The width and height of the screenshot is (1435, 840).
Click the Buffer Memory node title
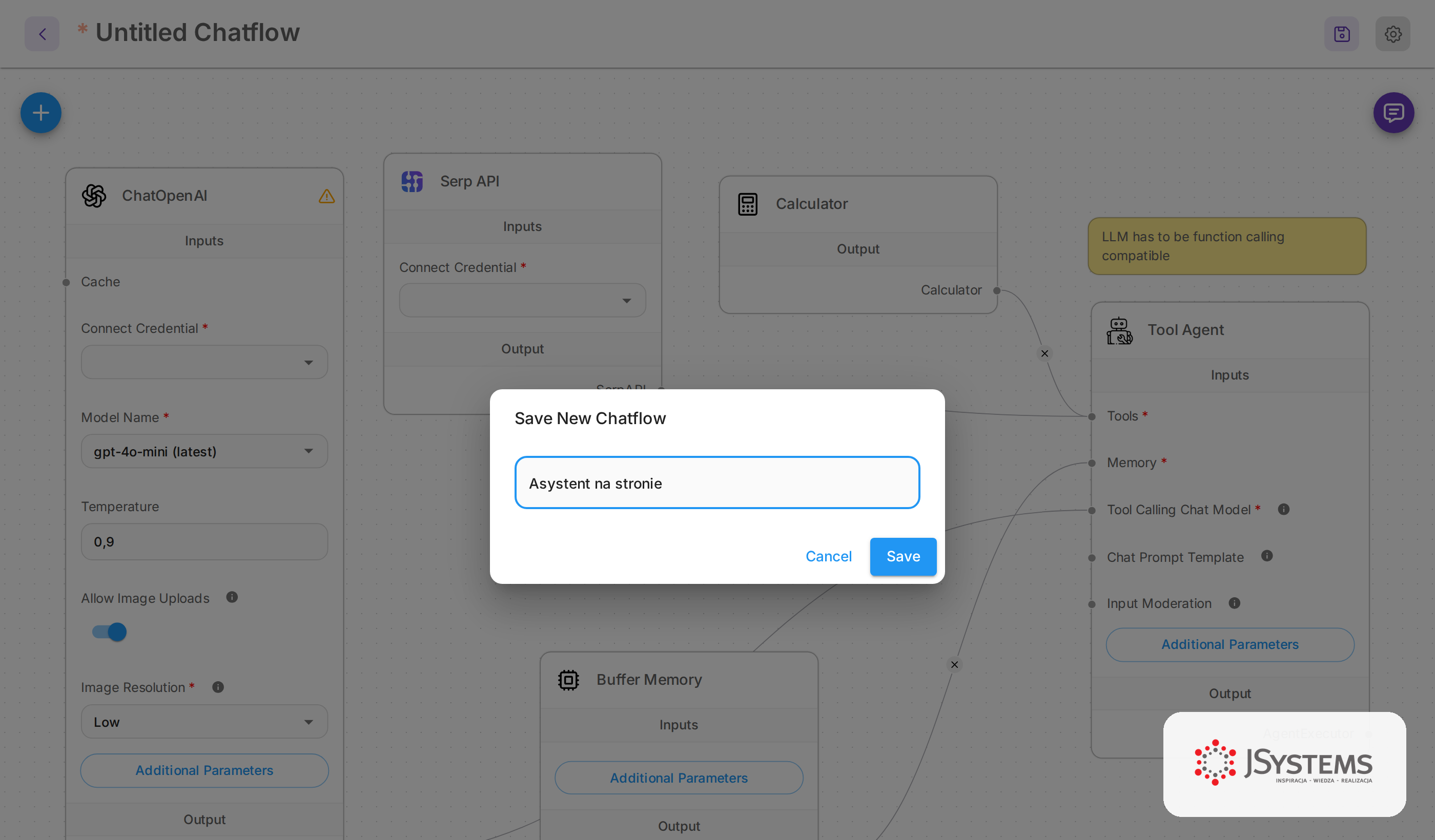click(649, 680)
